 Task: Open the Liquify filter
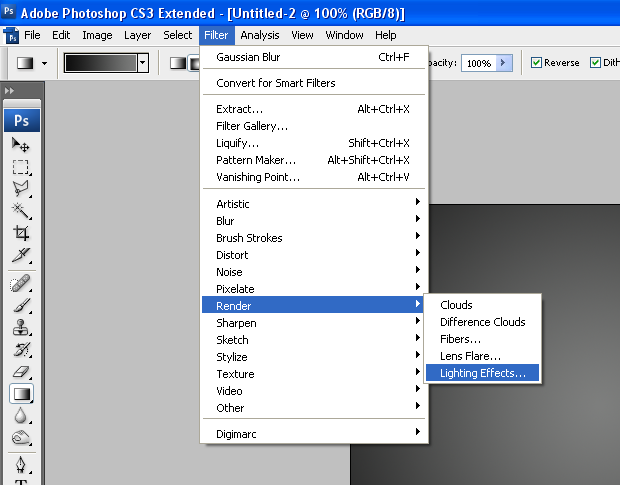click(313, 143)
